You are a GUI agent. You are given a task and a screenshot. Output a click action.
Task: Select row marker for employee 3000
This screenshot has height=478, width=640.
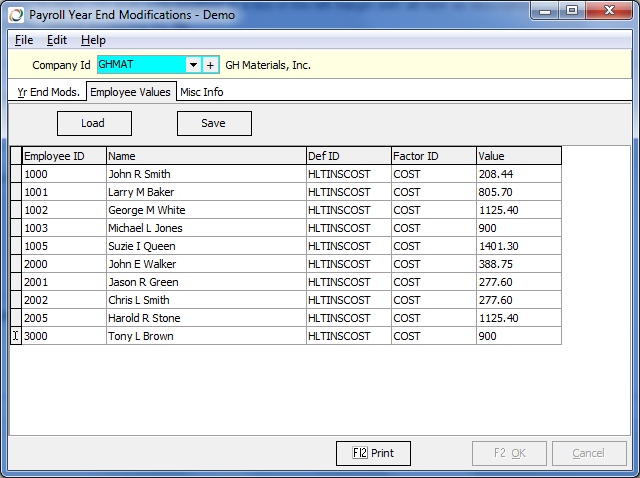click(x=15, y=336)
